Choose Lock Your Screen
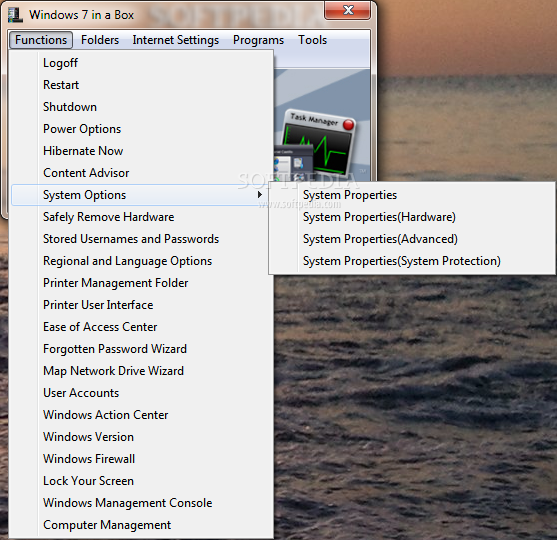The image size is (557, 540). tap(142, 481)
